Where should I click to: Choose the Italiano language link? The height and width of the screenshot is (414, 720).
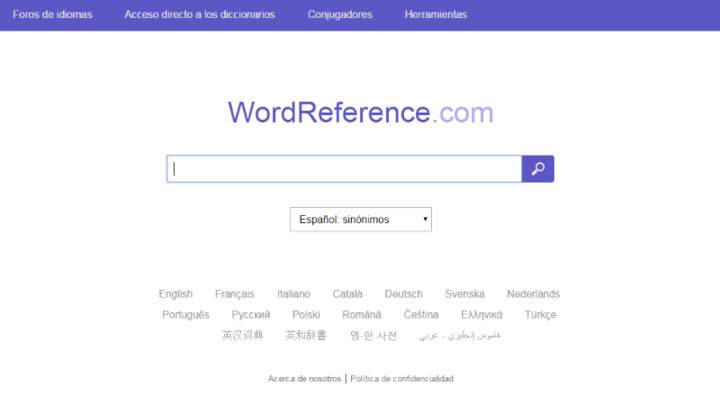click(294, 294)
